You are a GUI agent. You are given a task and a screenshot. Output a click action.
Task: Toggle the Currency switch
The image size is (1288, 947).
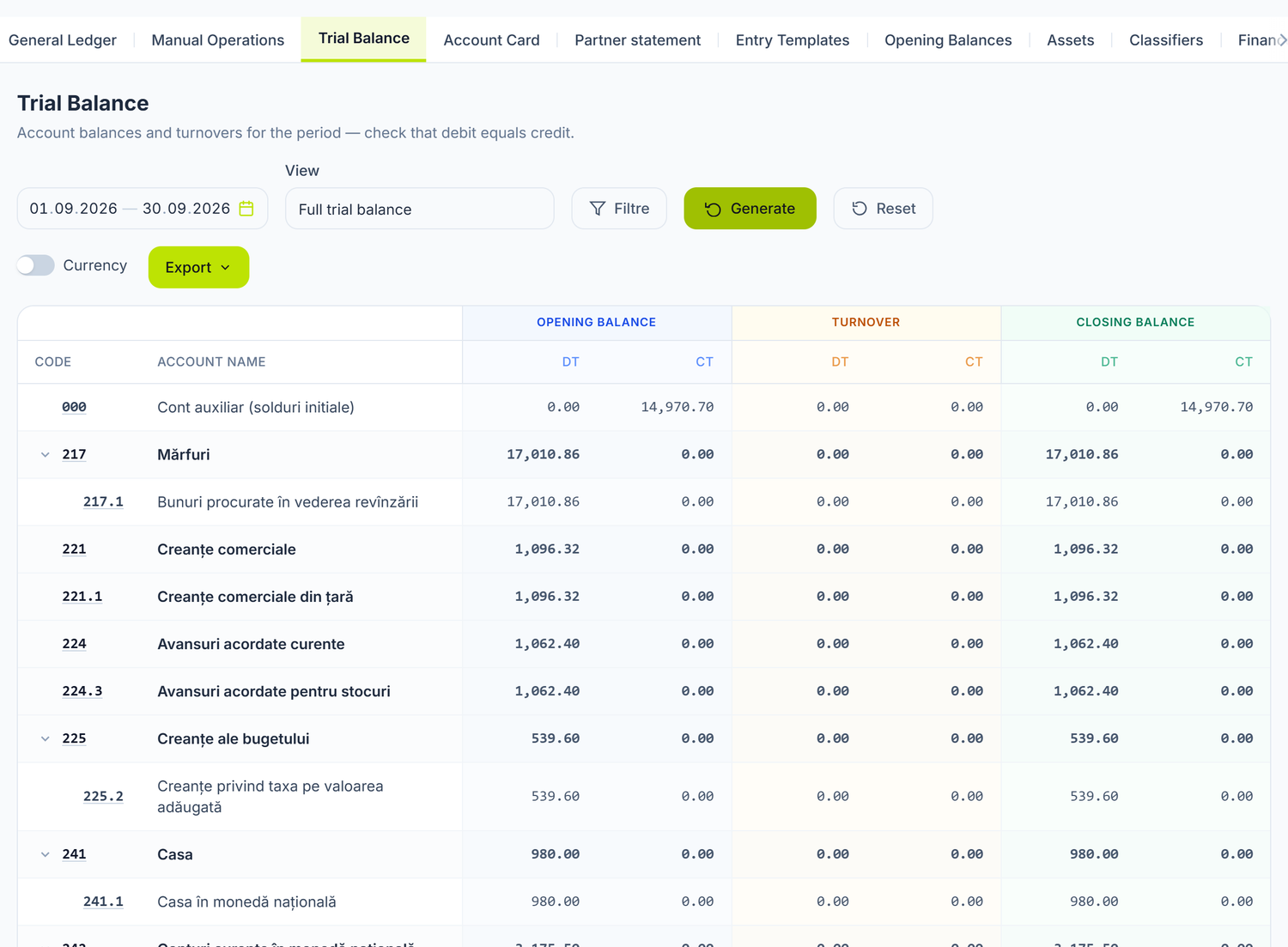coord(36,265)
